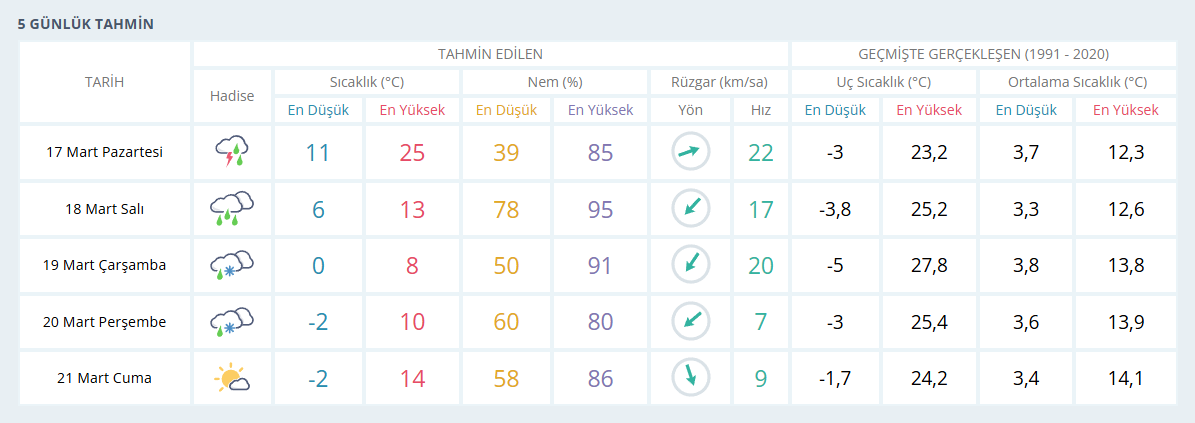
Task: Click wind direction compass for 17 Mart
Action: click(690, 152)
